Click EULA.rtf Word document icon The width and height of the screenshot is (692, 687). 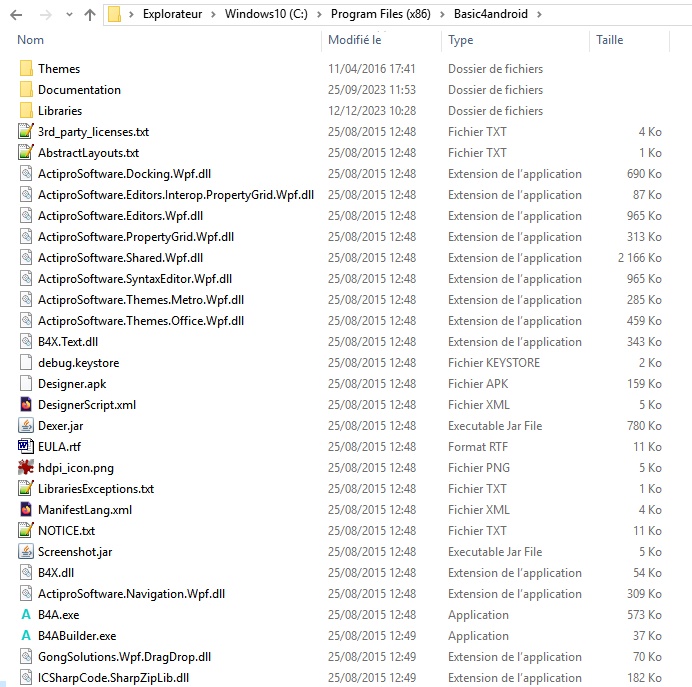coord(26,447)
